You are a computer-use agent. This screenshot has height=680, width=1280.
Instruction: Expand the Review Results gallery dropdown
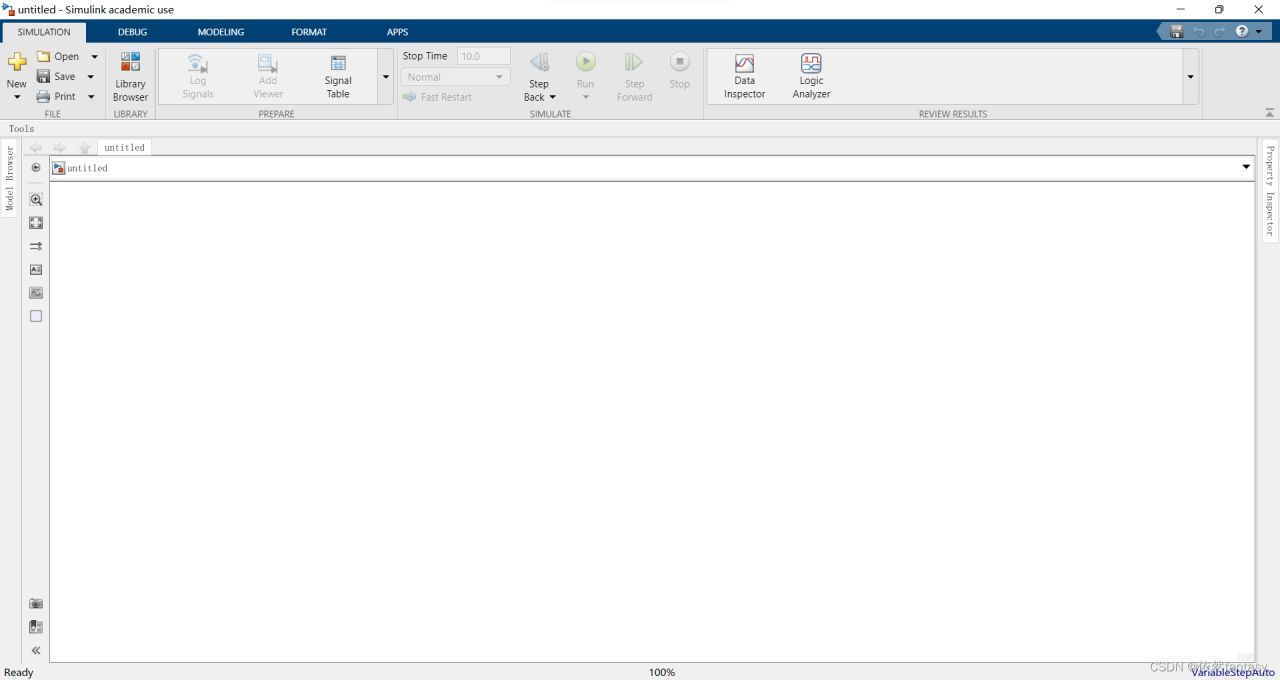tap(1190, 77)
